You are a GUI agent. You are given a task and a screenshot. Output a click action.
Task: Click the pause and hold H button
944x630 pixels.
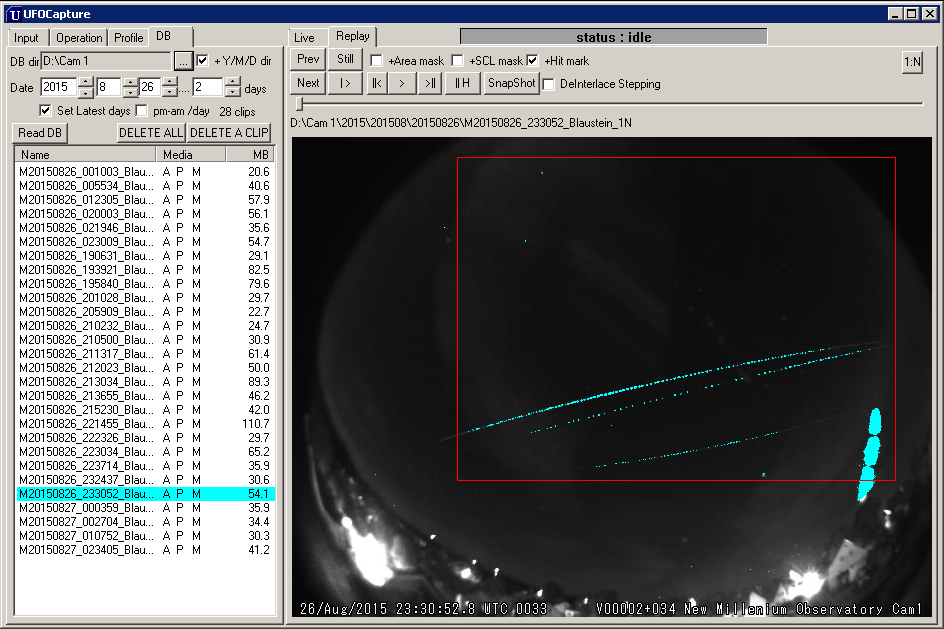[462, 83]
